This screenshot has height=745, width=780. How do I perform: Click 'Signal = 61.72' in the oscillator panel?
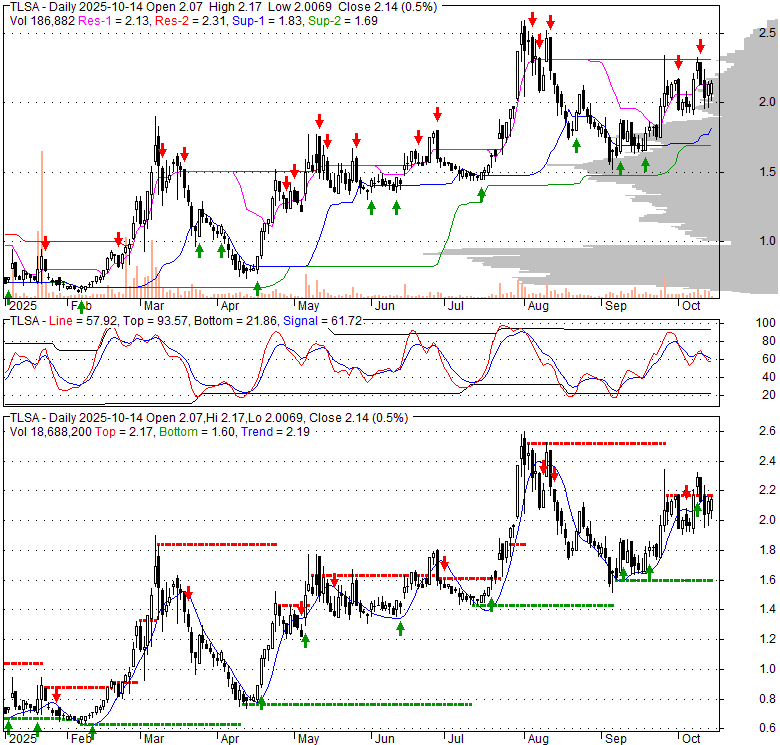pyautogui.click(x=322, y=321)
